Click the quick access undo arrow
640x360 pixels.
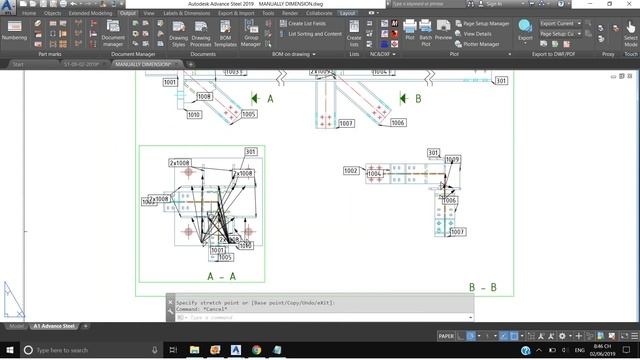click(x=73, y=4)
